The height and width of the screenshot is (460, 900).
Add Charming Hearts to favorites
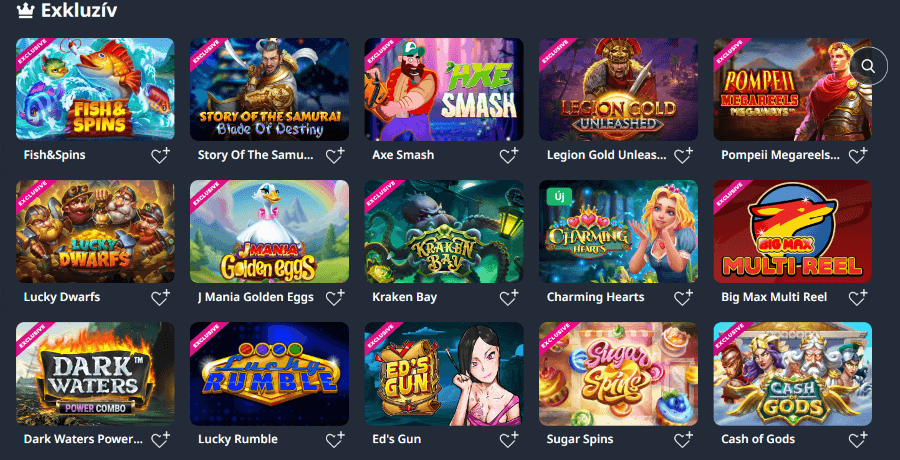coord(683,297)
